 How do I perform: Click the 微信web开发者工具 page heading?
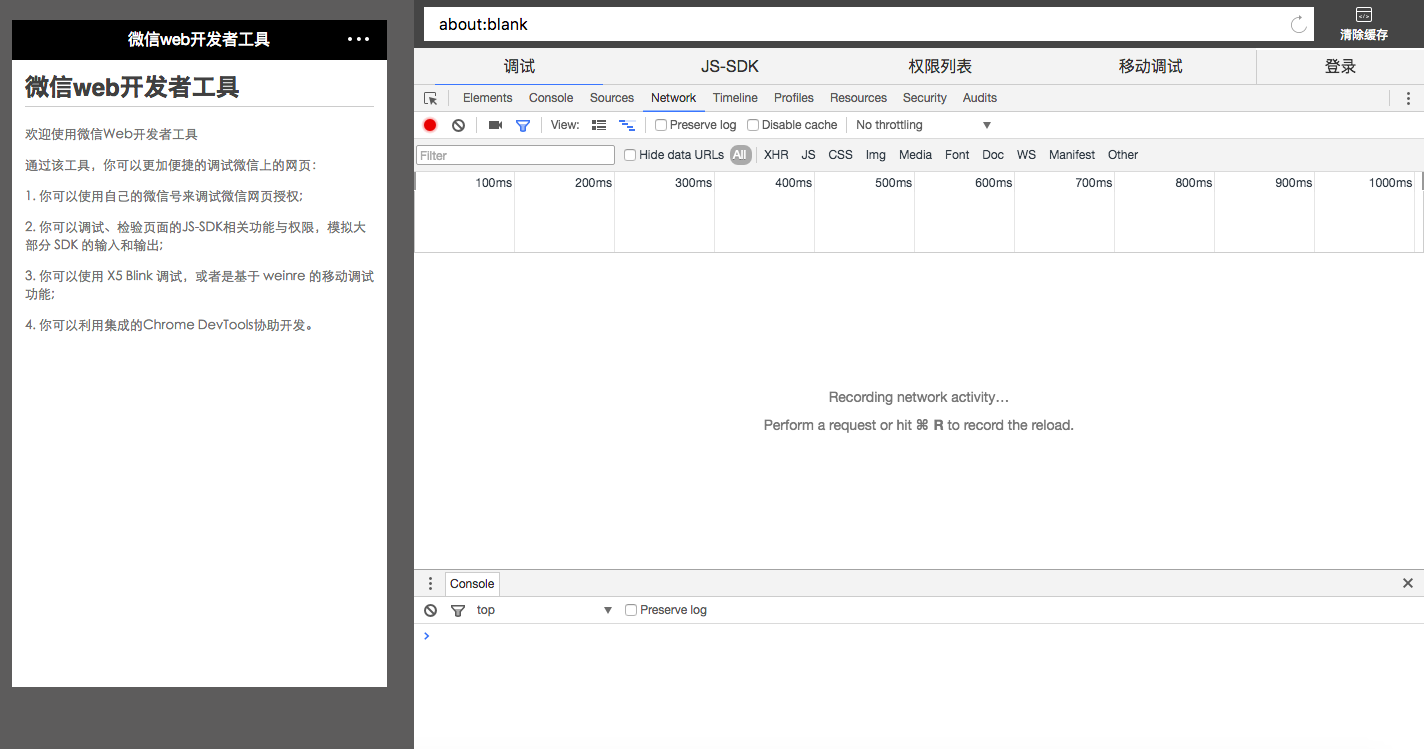(x=132, y=87)
